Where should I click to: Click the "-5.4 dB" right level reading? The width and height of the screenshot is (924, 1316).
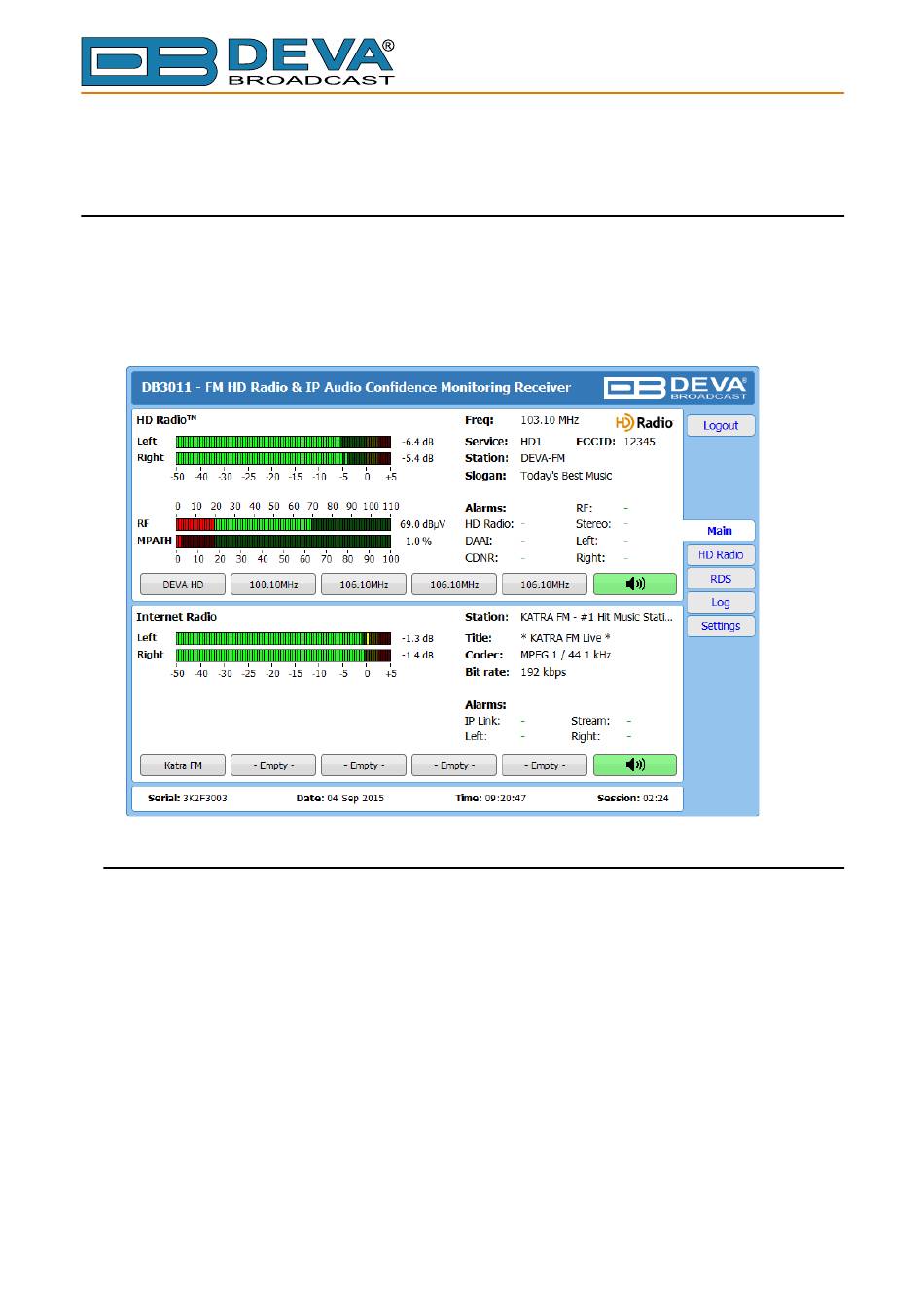[417, 458]
